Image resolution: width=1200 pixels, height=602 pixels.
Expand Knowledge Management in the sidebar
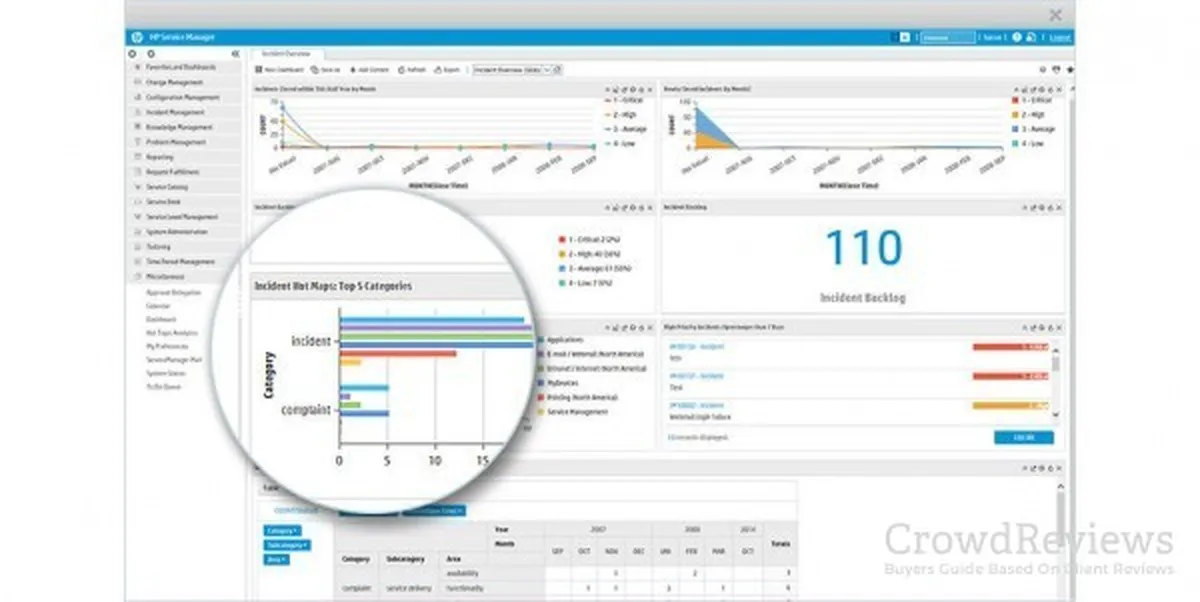point(187,127)
